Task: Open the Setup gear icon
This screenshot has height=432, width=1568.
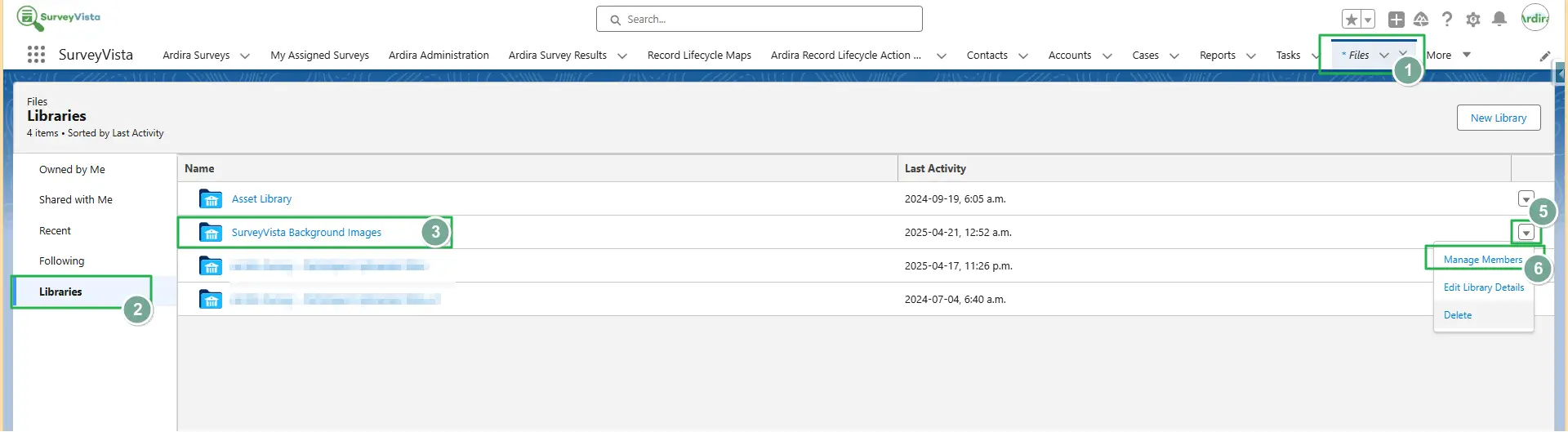Action: (x=1473, y=19)
